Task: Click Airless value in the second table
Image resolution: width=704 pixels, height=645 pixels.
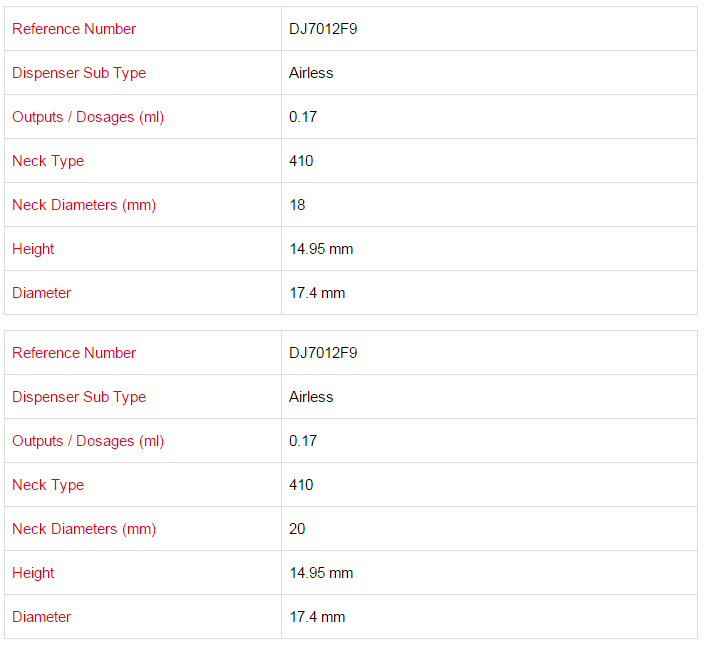Action: click(x=311, y=397)
